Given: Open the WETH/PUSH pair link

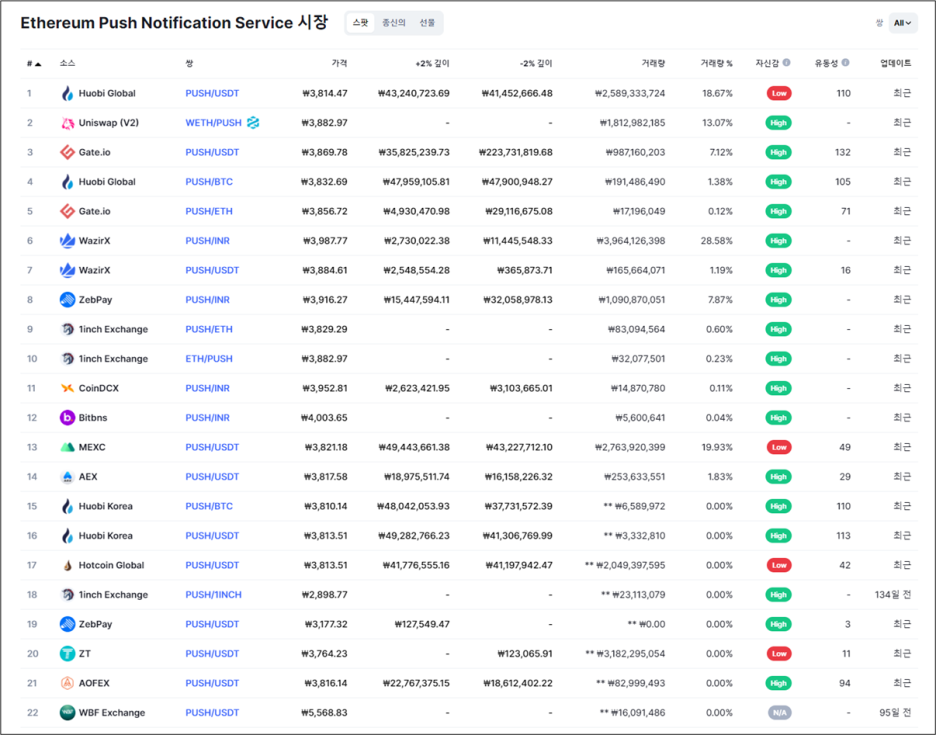Looking at the screenshot, I should click(x=213, y=123).
